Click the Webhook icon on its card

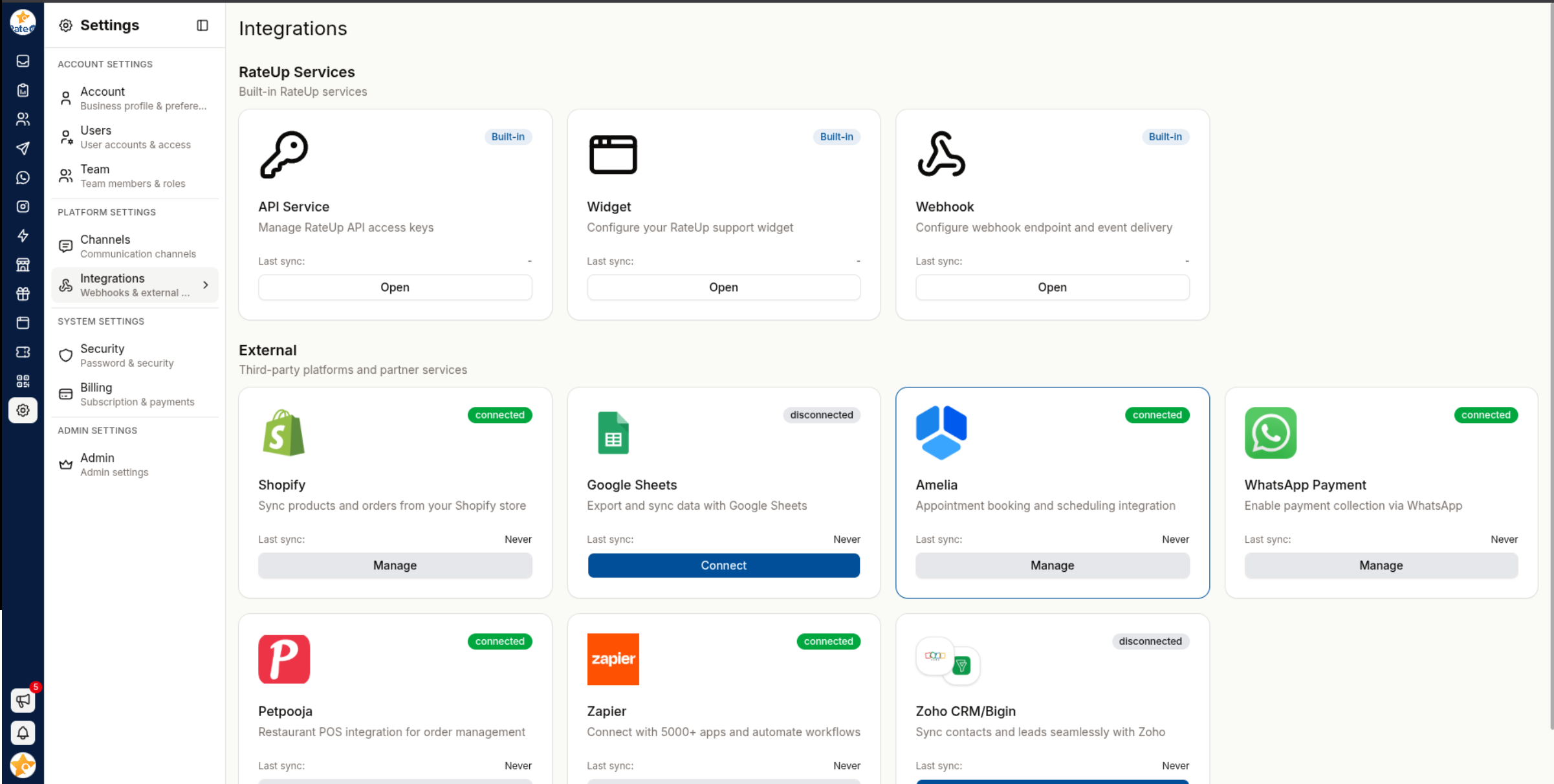click(941, 155)
